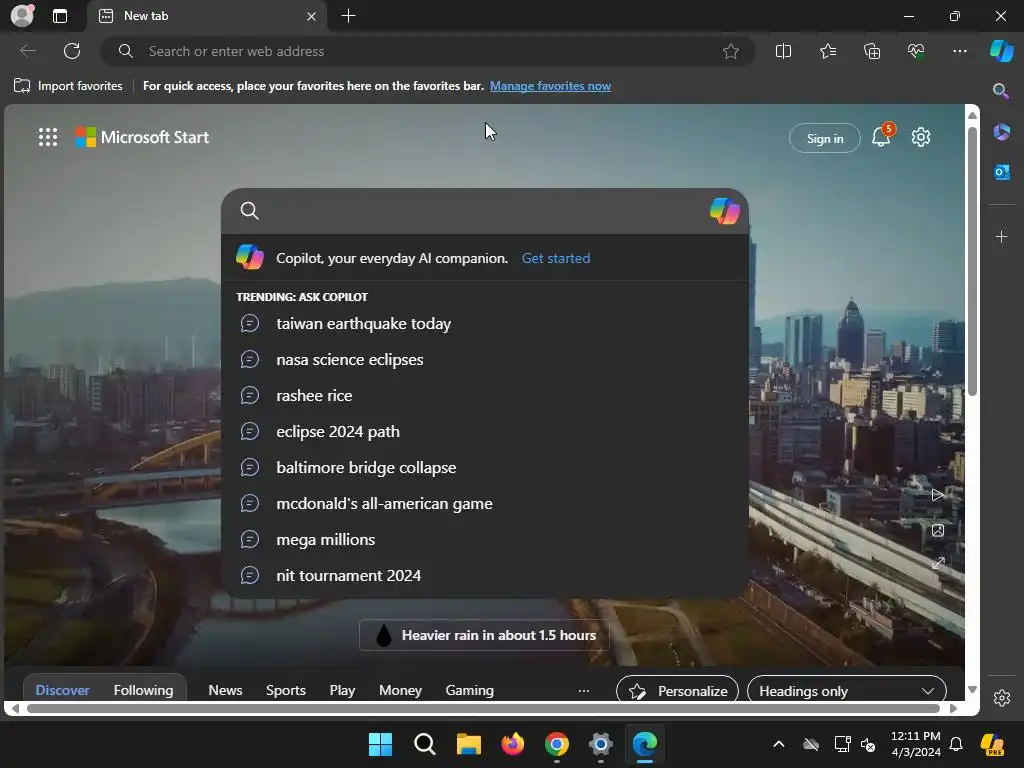Launch Firefox from taskbar
This screenshot has width=1024, height=768.
pos(513,744)
